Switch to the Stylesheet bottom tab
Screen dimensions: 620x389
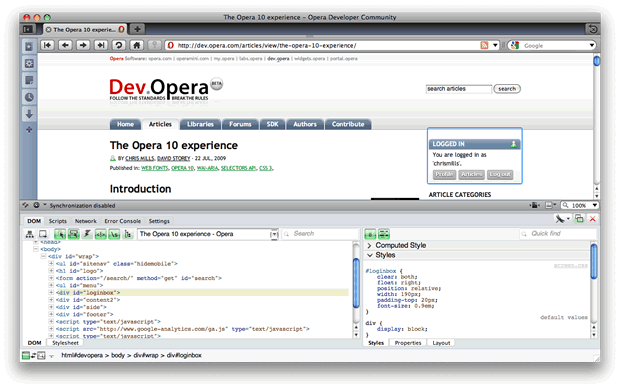[65, 343]
